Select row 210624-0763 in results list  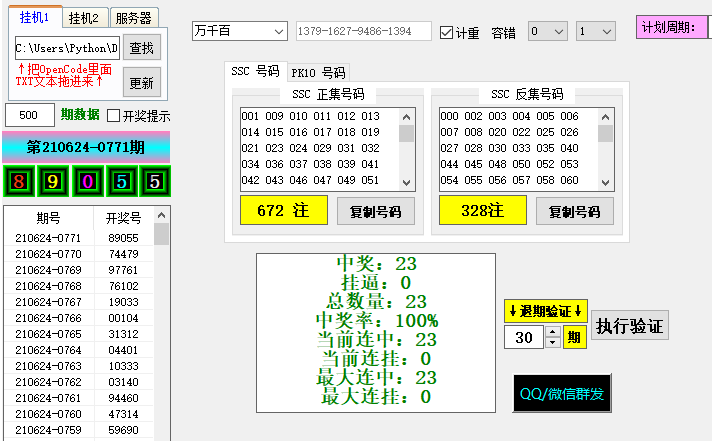pos(79,366)
